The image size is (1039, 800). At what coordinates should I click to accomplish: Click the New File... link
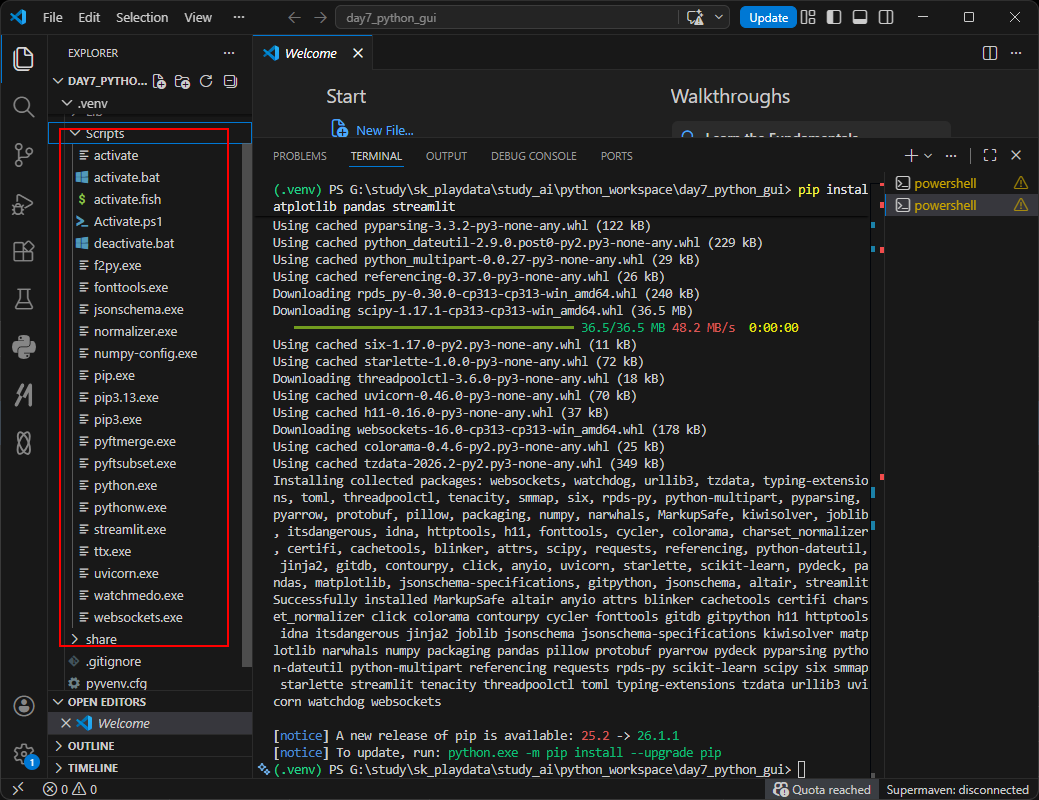click(x=384, y=130)
